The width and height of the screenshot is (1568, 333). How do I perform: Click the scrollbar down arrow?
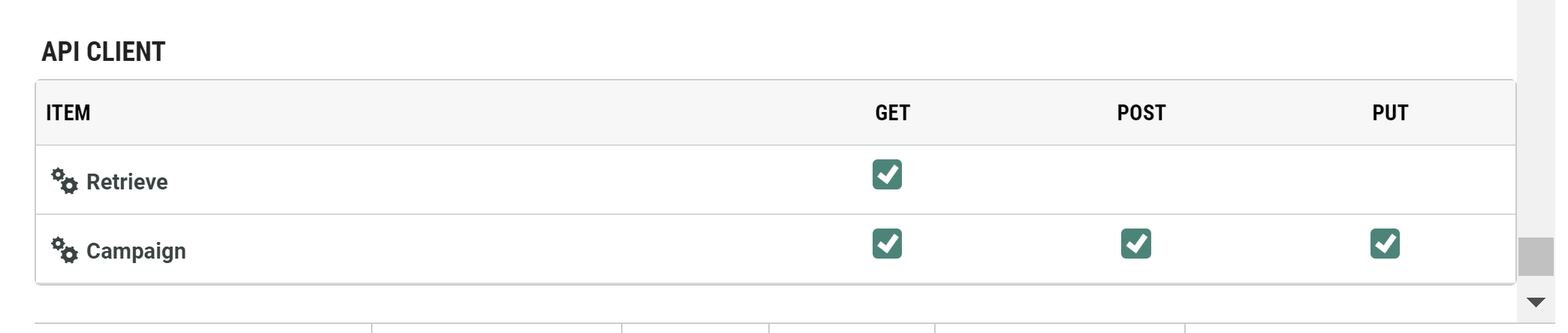point(1536,302)
